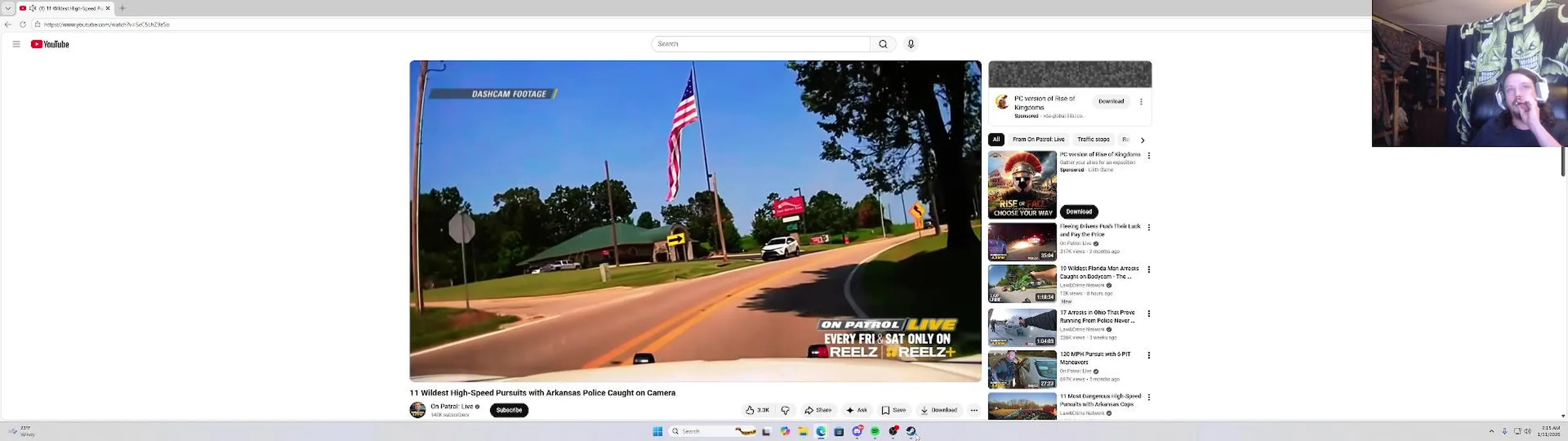Open the volume icon in system tray
The image size is (1568, 441).
(1528, 432)
